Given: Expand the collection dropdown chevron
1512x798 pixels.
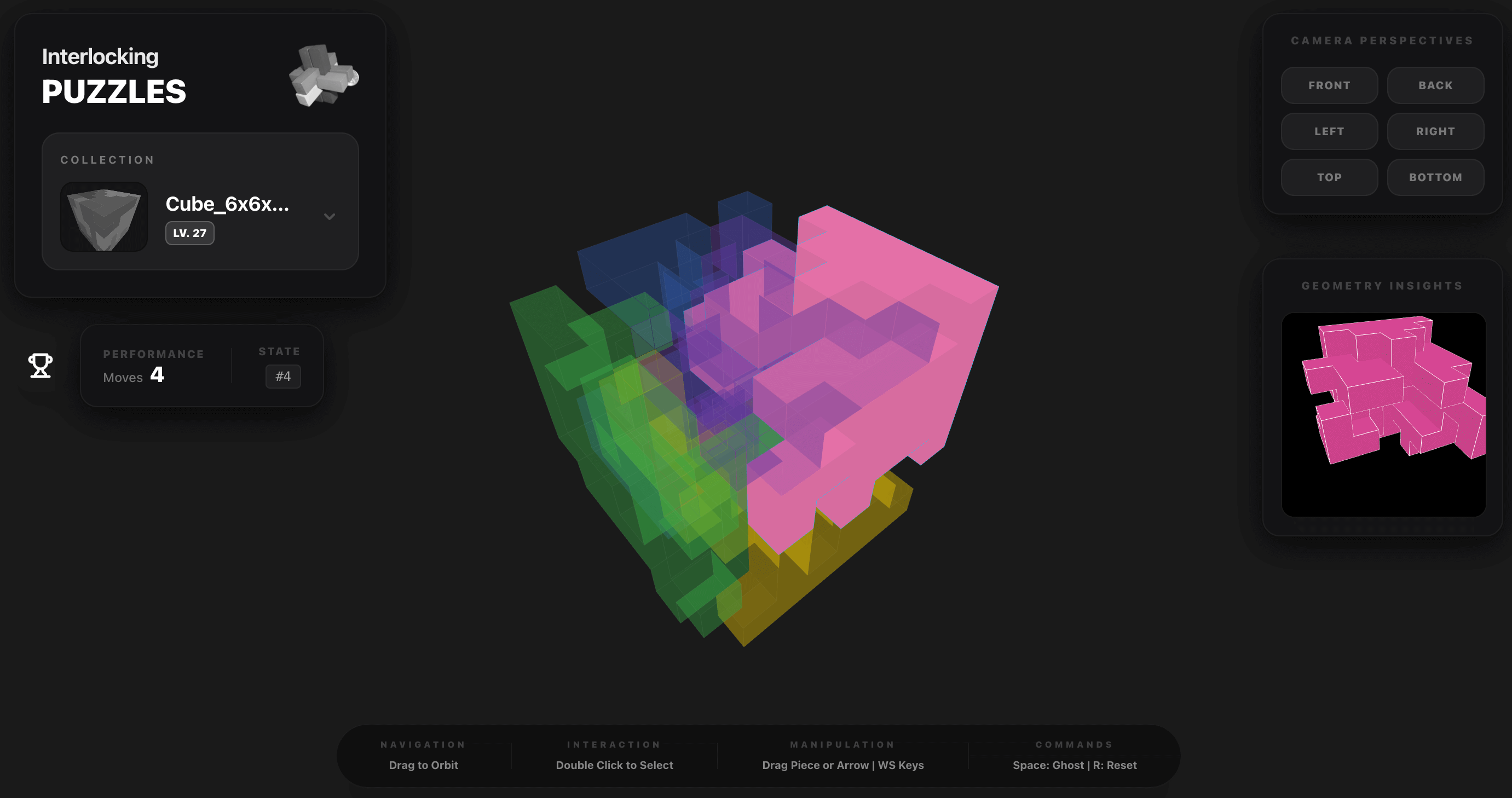Looking at the screenshot, I should coord(330,217).
